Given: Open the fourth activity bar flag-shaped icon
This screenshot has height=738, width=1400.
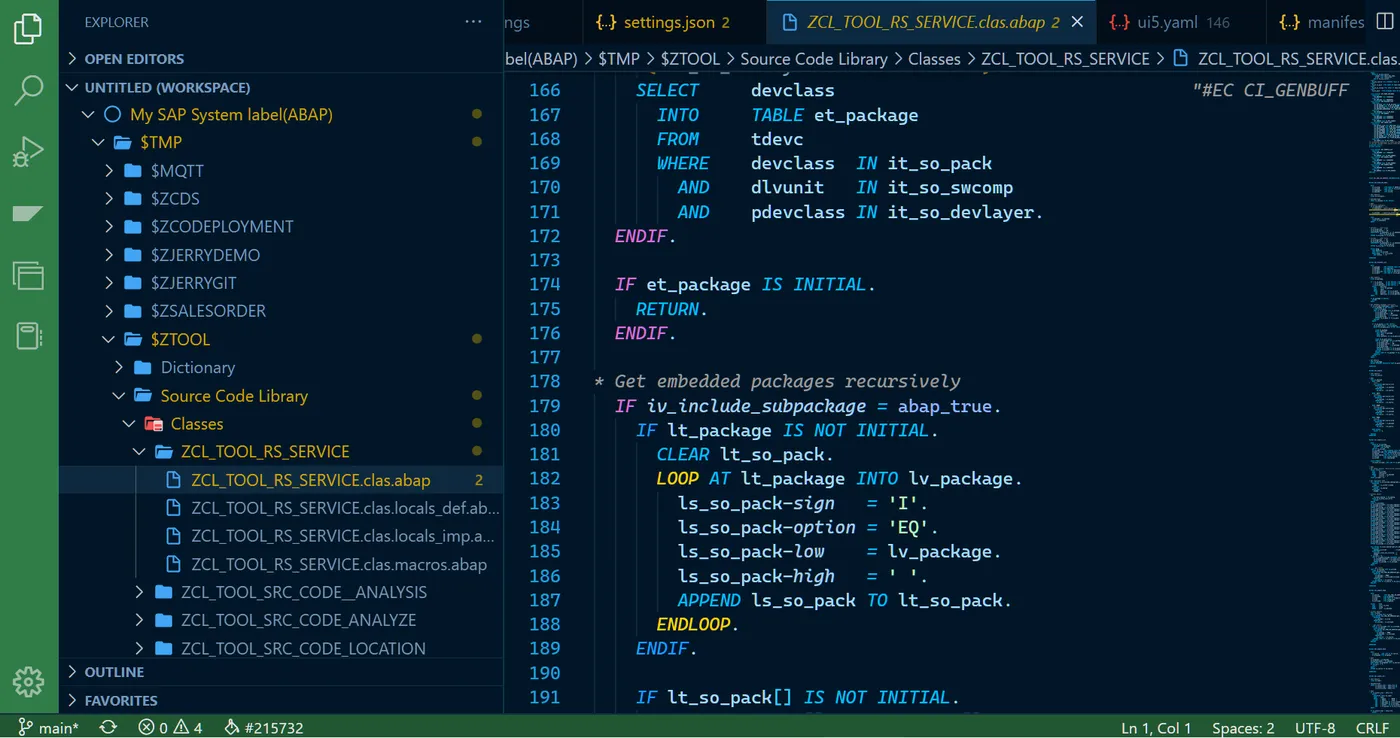Looking at the screenshot, I should click(28, 213).
